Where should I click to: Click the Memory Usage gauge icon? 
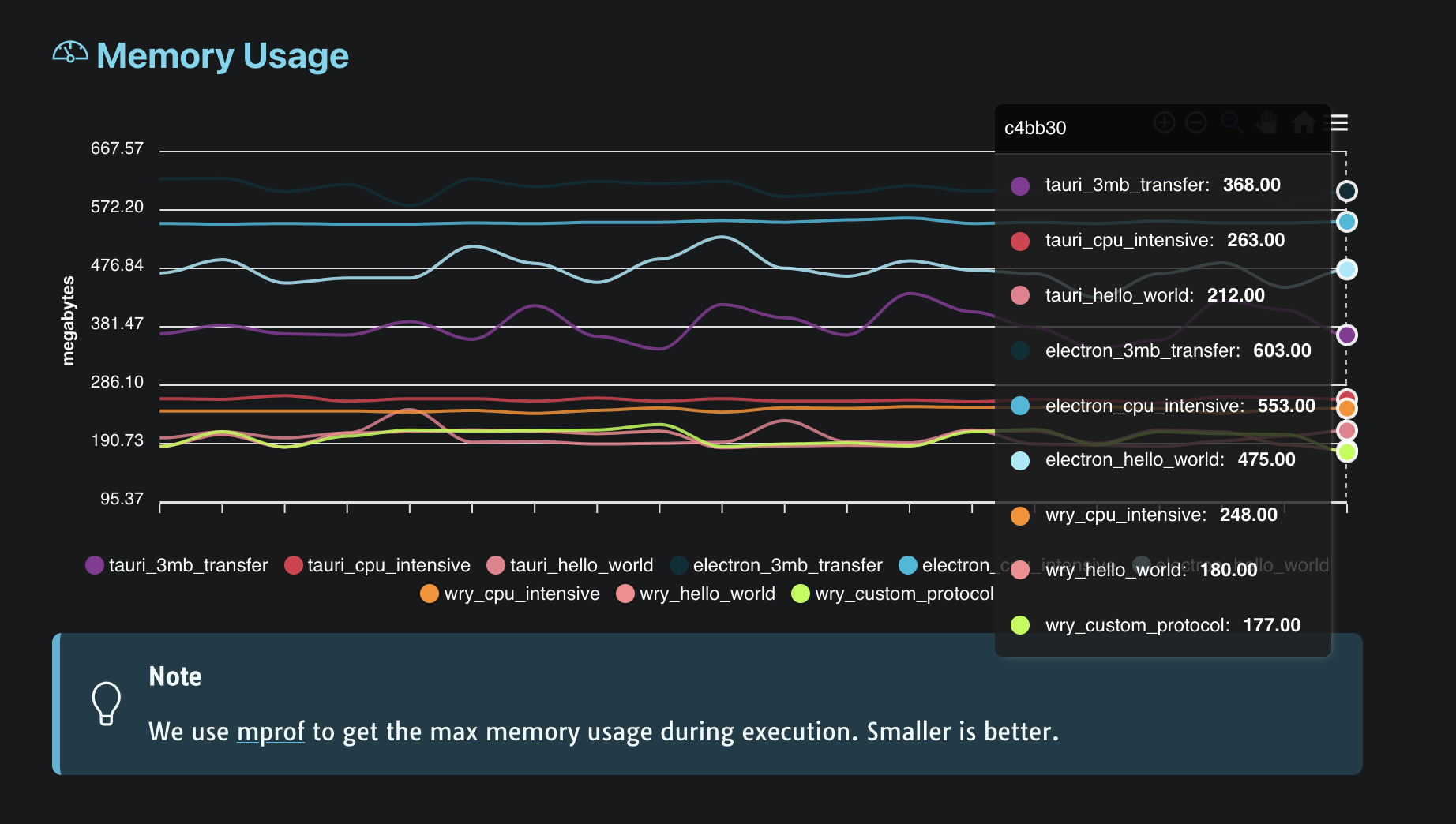pos(70,53)
